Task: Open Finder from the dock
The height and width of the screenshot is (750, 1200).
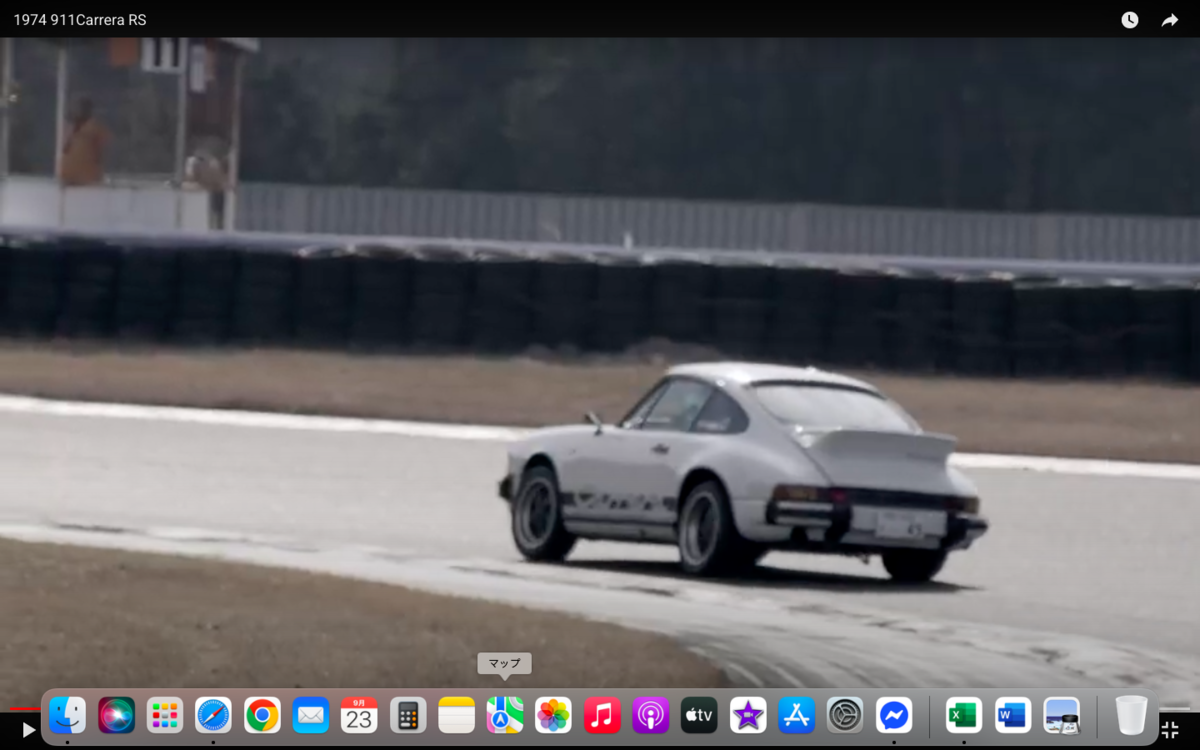Action: click(68, 715)
